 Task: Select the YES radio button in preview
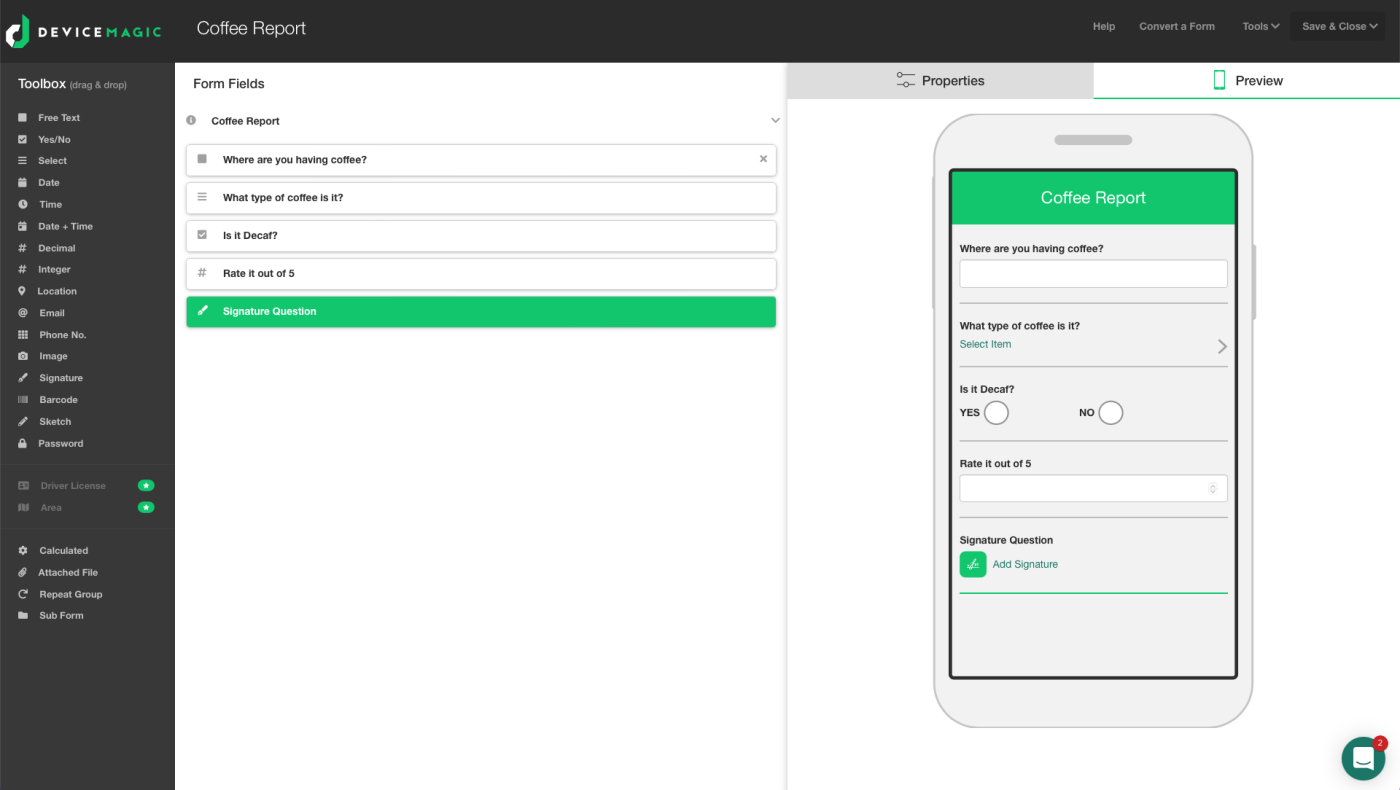tap(996, 412)
